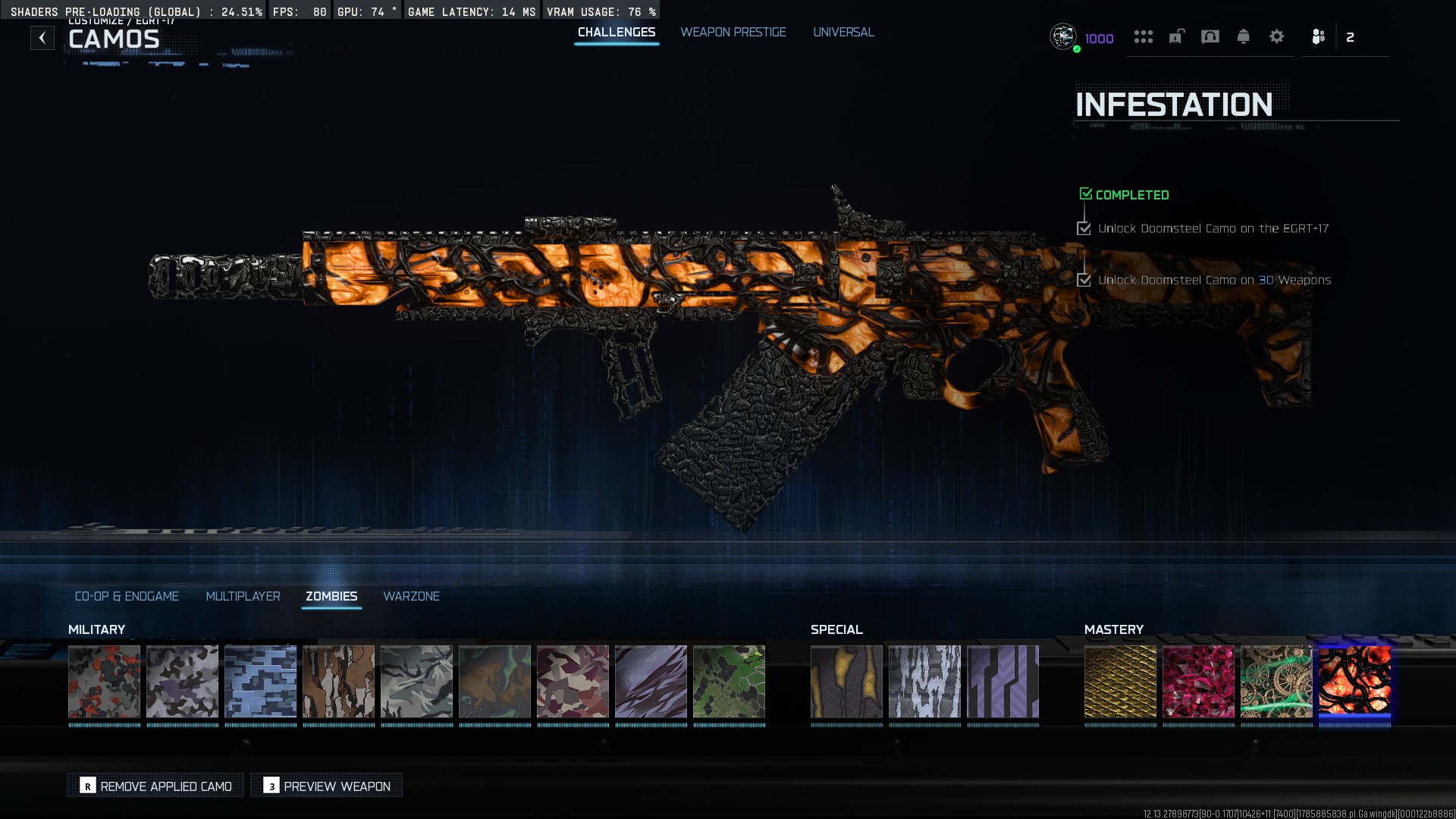This screenshot has height=819, width=1456.
Task: Select the purple striped special camo
Action: (1003, 682)
